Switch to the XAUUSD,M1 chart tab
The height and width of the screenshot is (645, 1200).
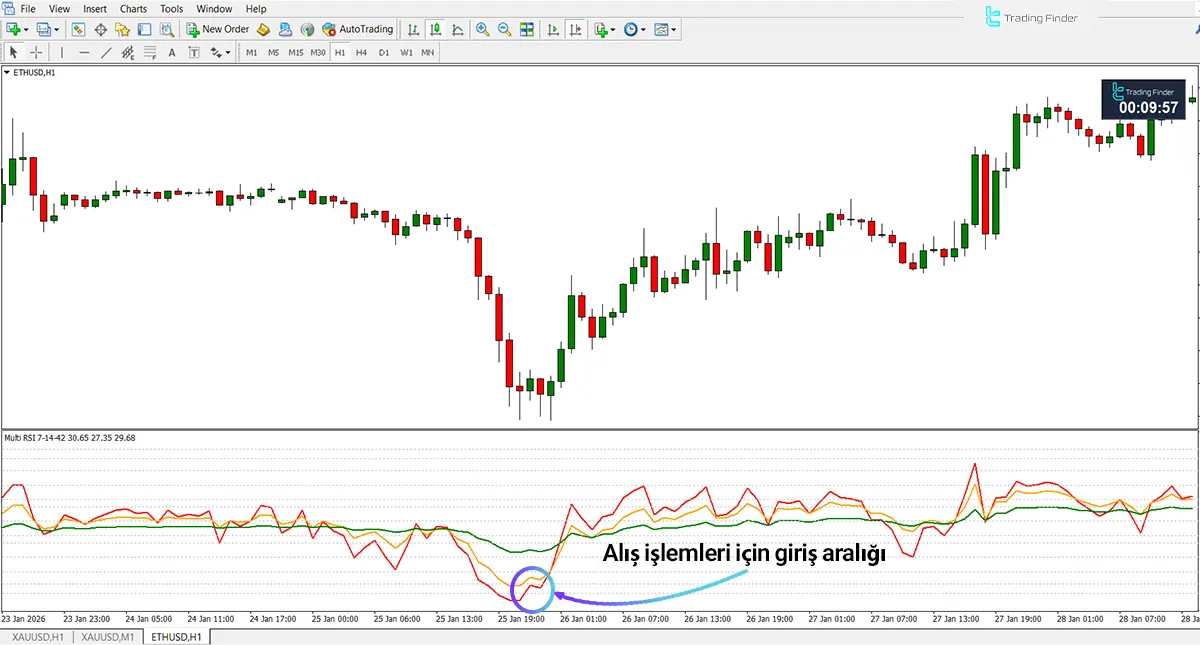(x=106, y=635)
